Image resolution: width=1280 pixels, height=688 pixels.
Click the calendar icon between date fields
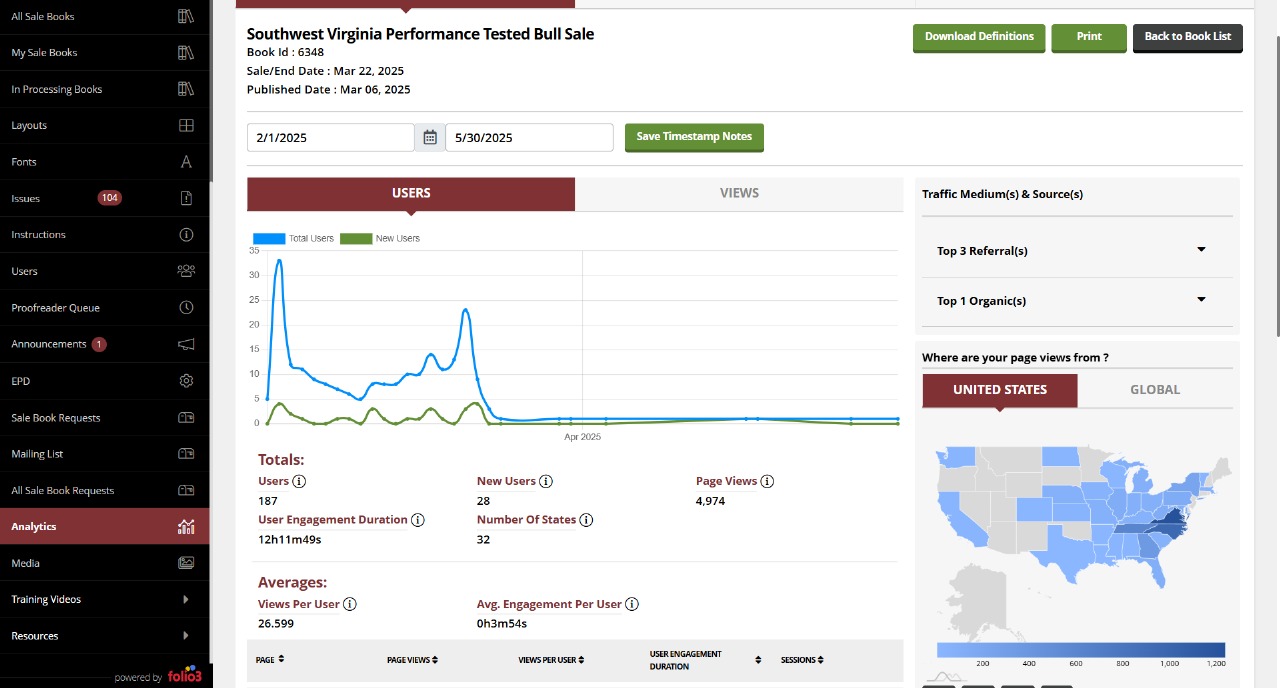[x=430, y=138]
